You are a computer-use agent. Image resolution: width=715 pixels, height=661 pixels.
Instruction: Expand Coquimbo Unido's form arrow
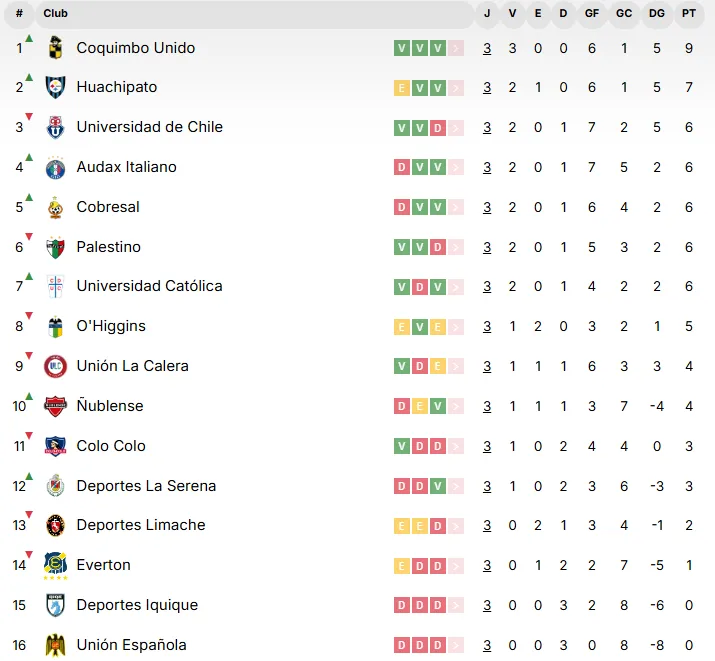pos(456,48)
